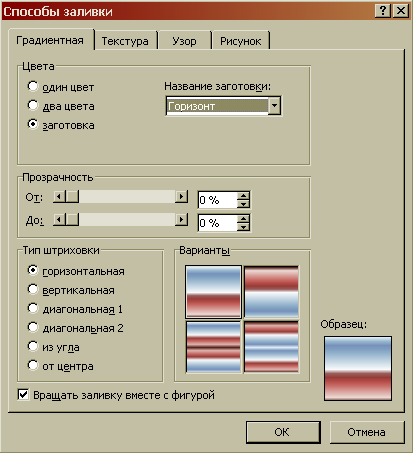Image resolution: width=413 pixels, height=453 pixels.
Task: Choose вертикальная hatch type option
Action: pyautogui.click(x=33, y=290)
